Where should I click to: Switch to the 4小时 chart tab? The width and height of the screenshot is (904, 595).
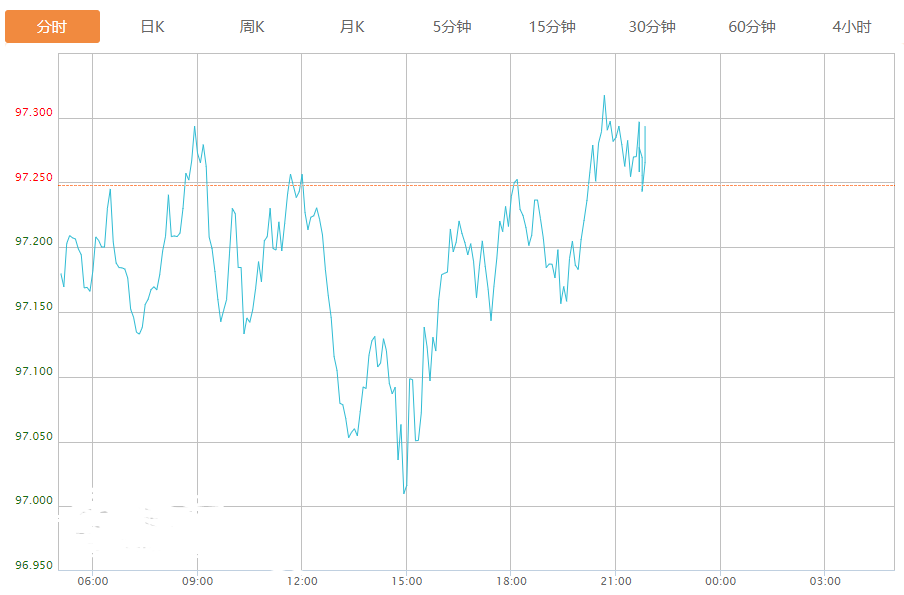tap(851, 27)
